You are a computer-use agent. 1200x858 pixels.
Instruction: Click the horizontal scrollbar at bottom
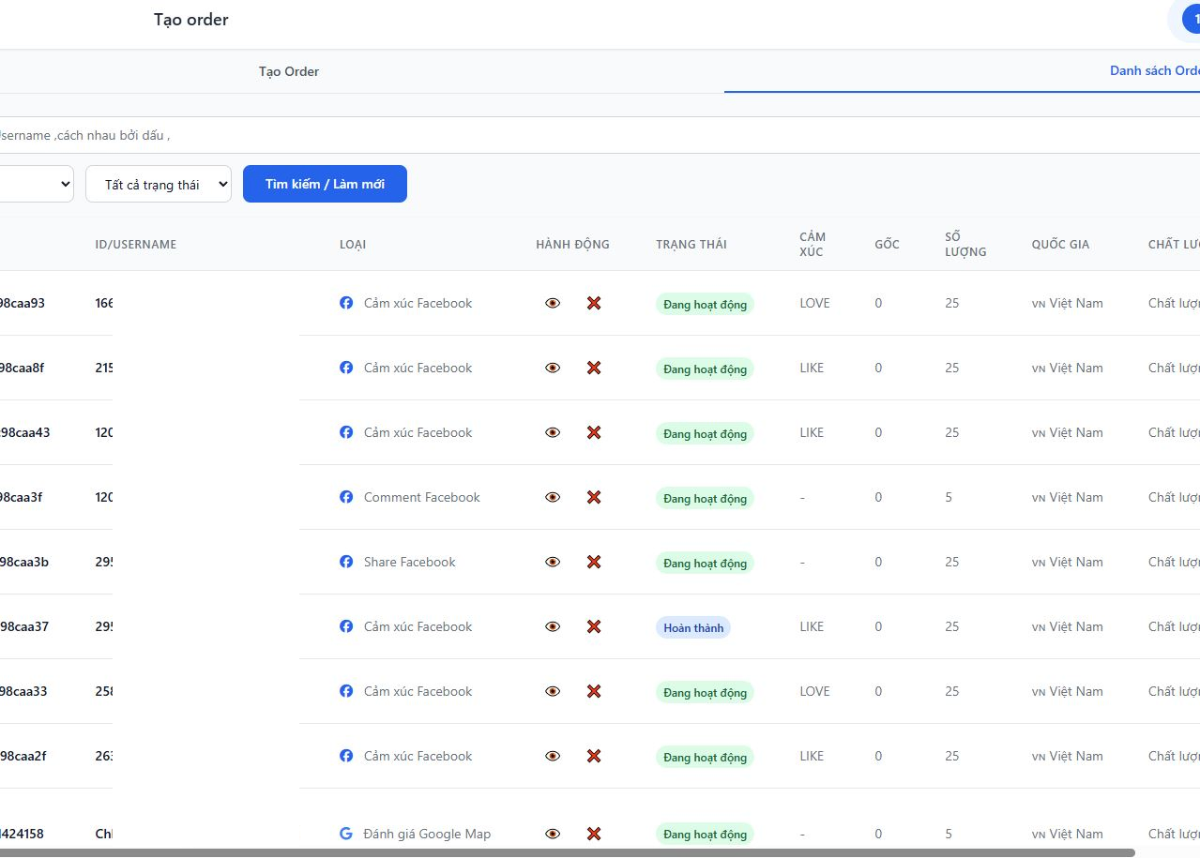pyautogui.click(x=567, y=853)
